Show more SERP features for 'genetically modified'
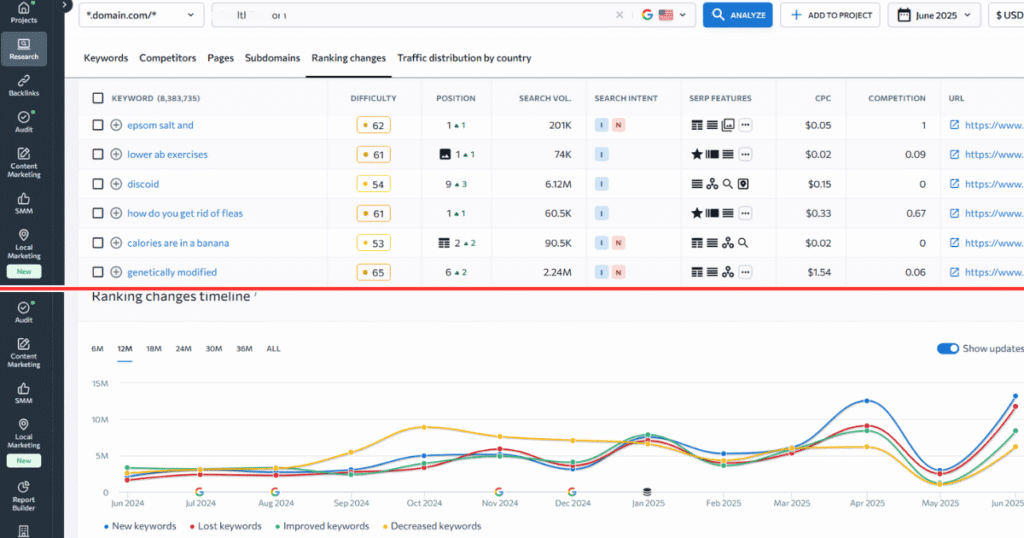This screenshot has height=538, width=1024. coord(745,272)
